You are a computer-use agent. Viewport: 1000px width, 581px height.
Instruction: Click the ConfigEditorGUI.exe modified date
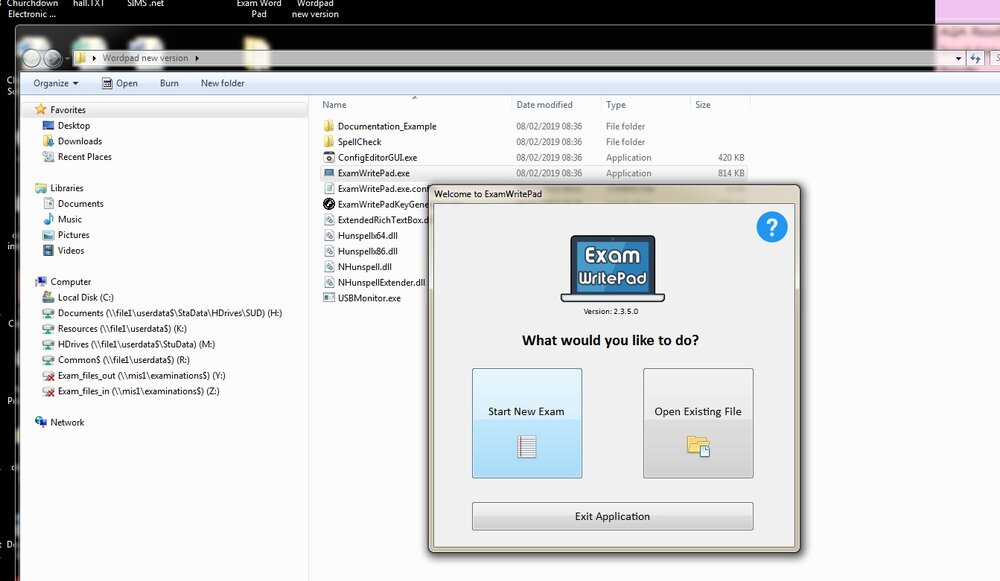[x=549, y=158]
